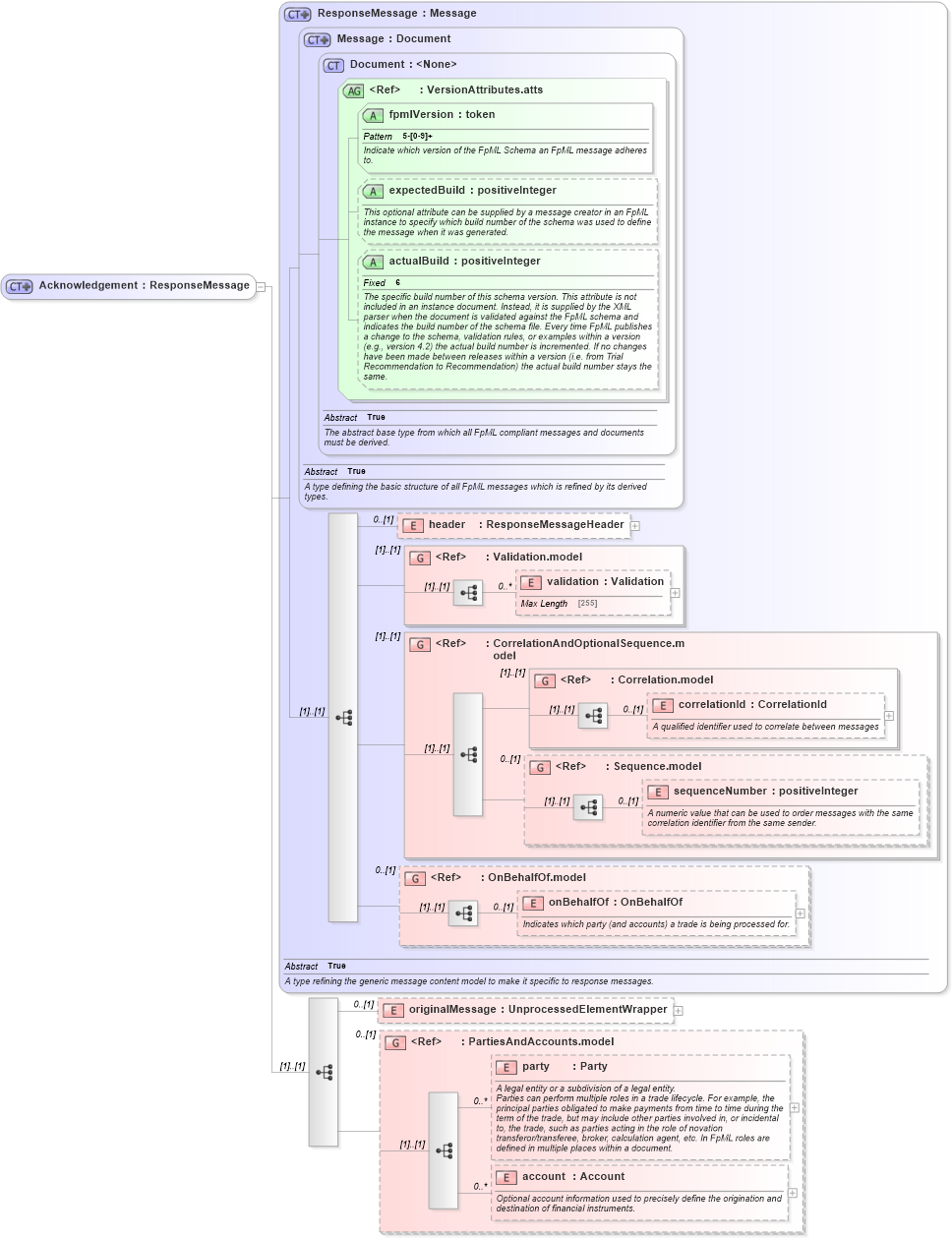Click the sequence compositor icon inside the CorrelationAndOptionalSequence group
The width and height of the screenshot is (952, 1238).
(x=468, y=754)
